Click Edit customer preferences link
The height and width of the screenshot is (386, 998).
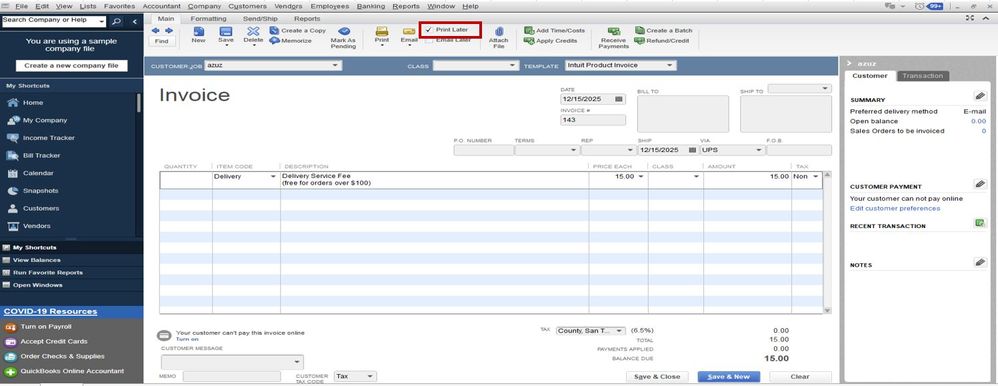895,208
